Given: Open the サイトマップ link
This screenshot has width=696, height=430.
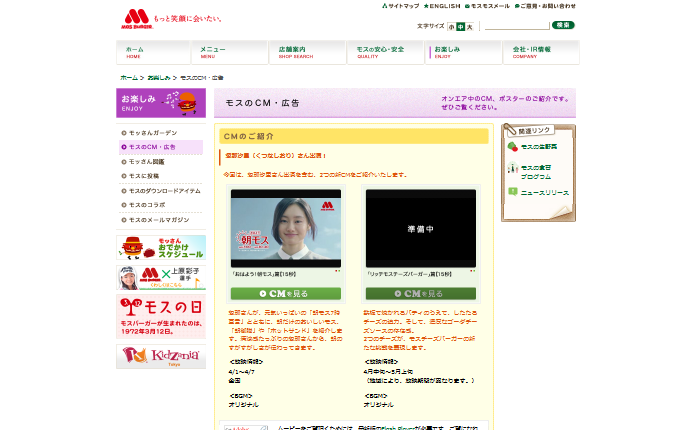Looking at the screenshot, I should click(x=400, y=6).
